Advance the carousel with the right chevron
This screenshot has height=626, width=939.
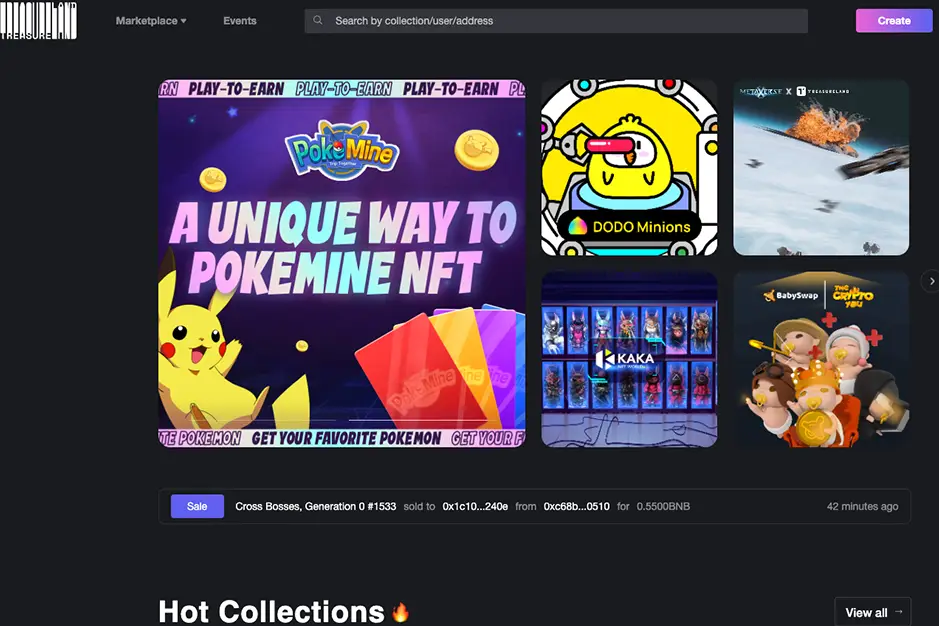click(x=929, y=282)
